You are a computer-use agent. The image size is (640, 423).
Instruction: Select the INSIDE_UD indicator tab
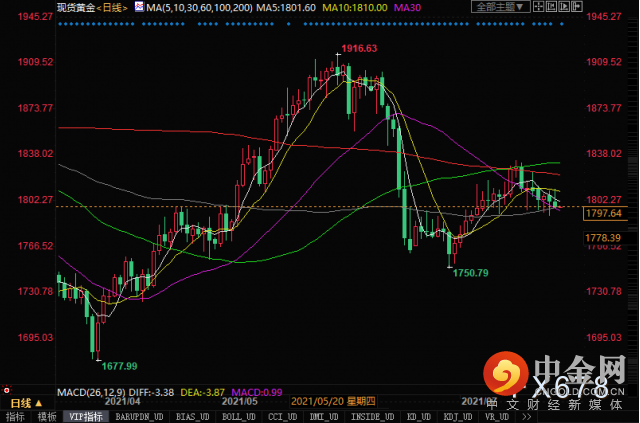[372, 417]
